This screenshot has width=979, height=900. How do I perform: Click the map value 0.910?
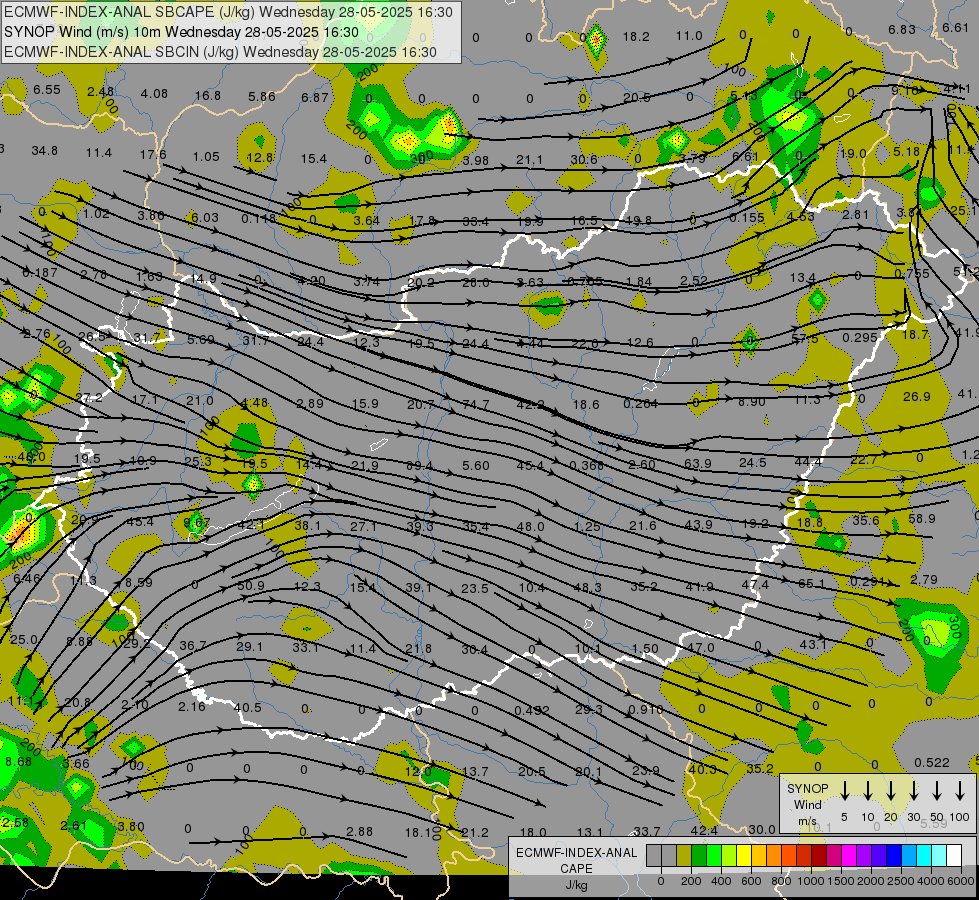point(646,710)
